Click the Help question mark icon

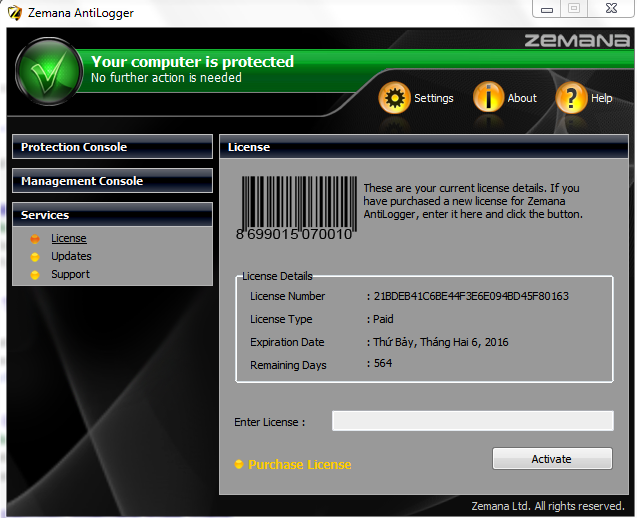[x=571, y=98]
